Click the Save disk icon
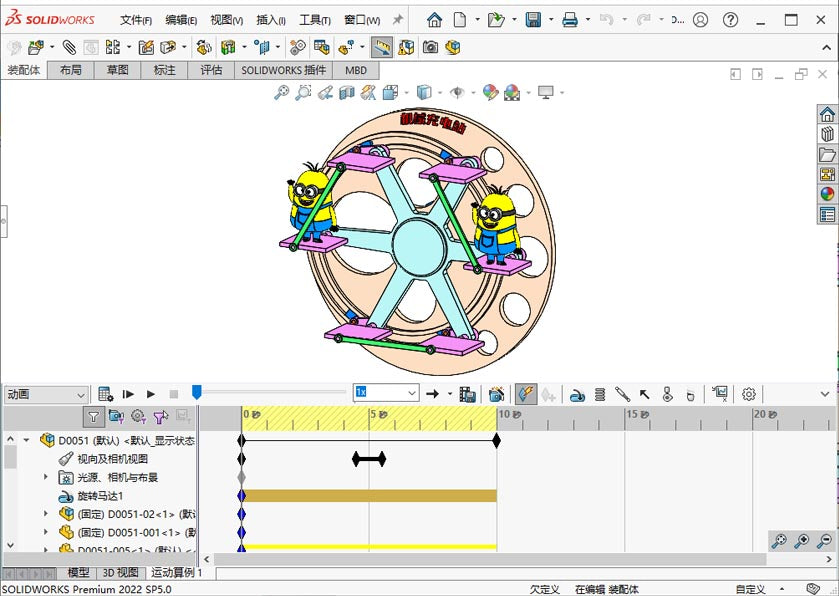839x596 pixels. tap(533, 20)
